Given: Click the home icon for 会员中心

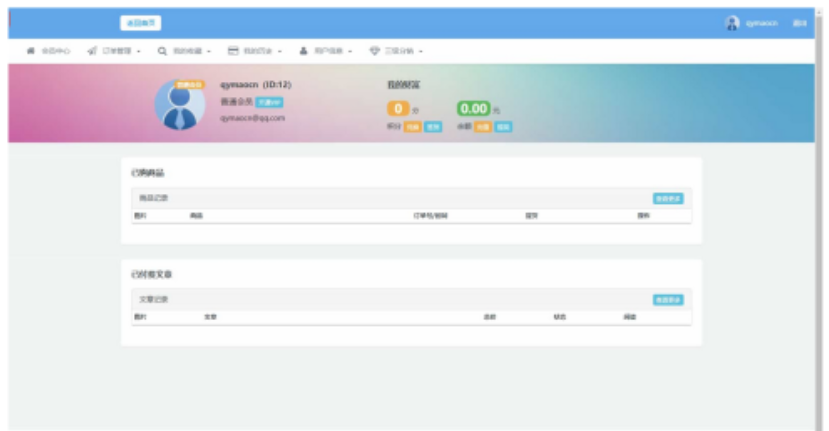Looking at the screenshot, I should pos(30,50).
